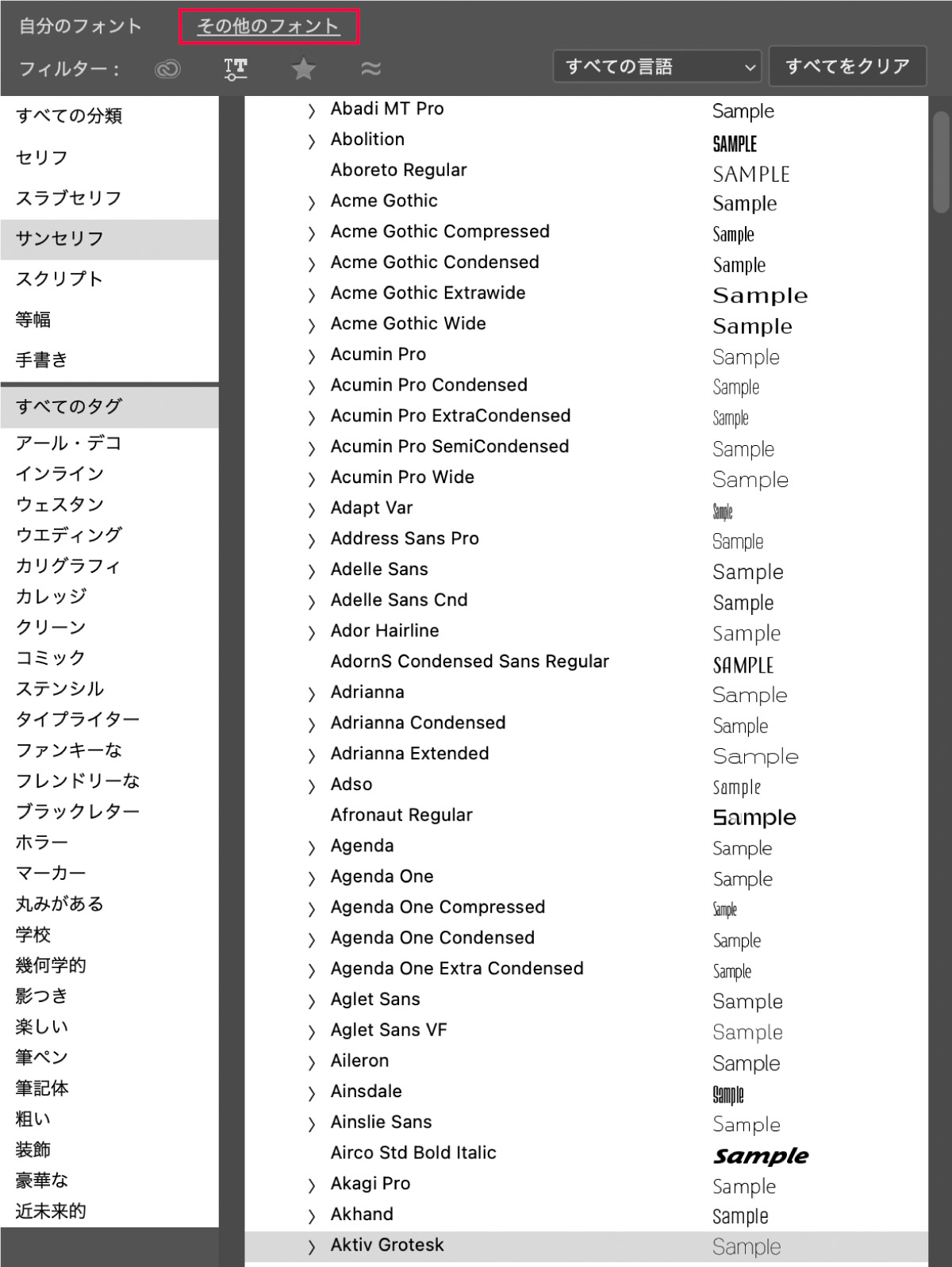Toggle the Creative Cloud fonts filter icon
The height and width of the screenshot is (1267, 952).
(x=167, y=69)
